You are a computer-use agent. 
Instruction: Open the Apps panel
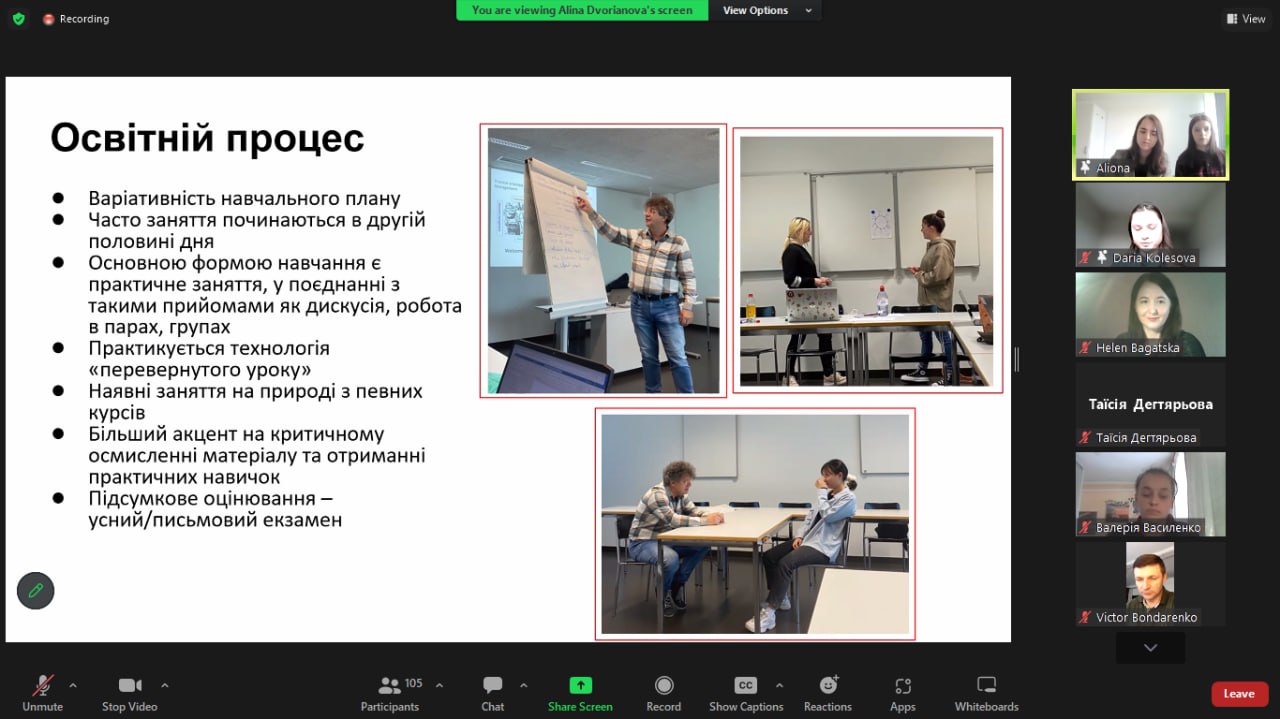pos(903,686)
